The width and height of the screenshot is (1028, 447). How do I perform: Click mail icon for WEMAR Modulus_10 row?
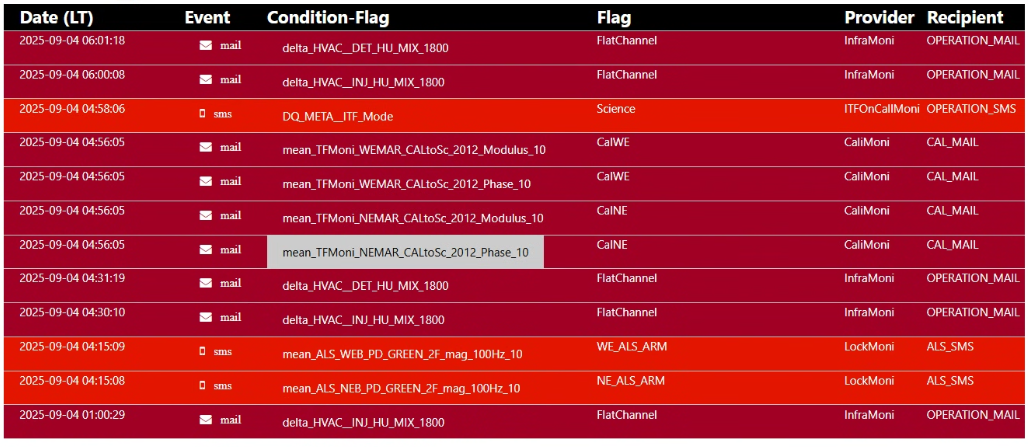tap(206, 147)
